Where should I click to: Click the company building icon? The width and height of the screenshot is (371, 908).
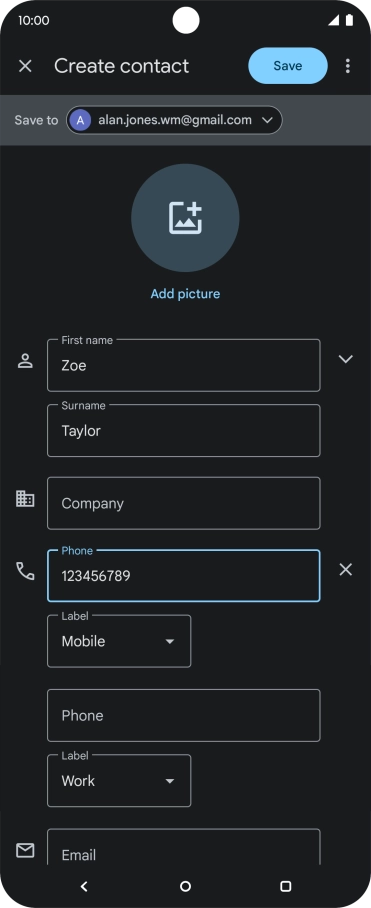pos(25,499)
